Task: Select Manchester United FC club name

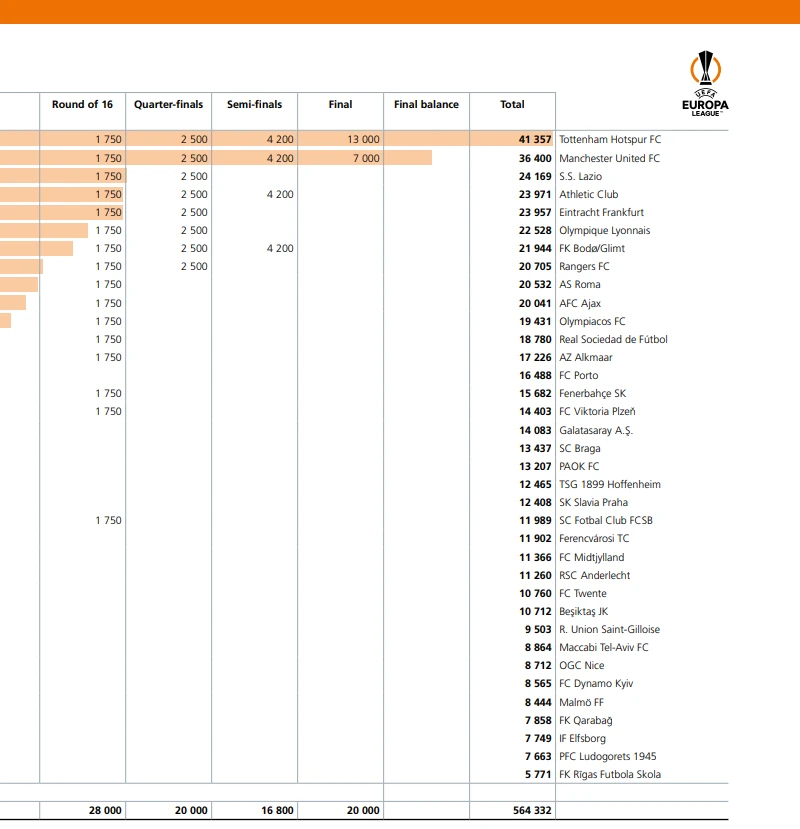Action: [609, 158]
